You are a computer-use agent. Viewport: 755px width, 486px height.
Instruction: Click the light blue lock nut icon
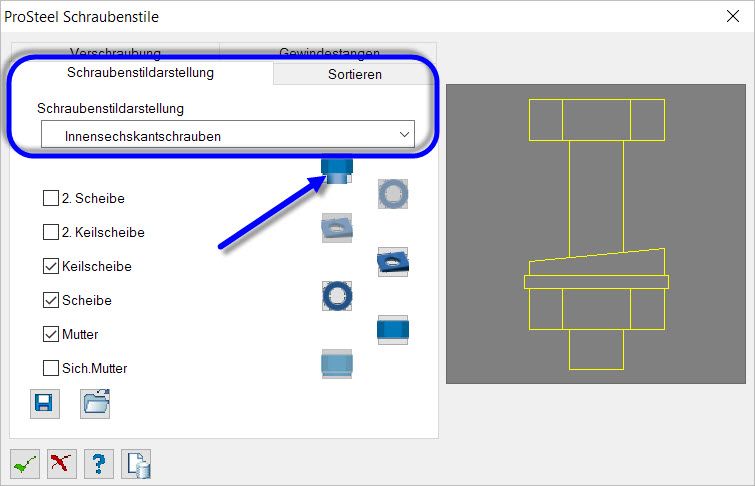click(x=337, y=364)
